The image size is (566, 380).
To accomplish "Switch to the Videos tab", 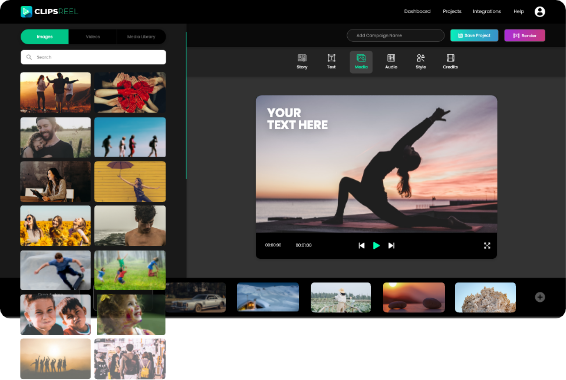I will tap(93, 37).
